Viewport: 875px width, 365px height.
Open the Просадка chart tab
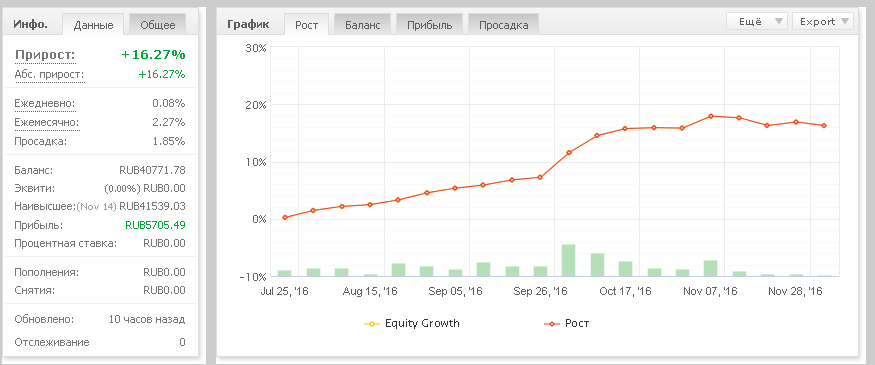(503, 25)
